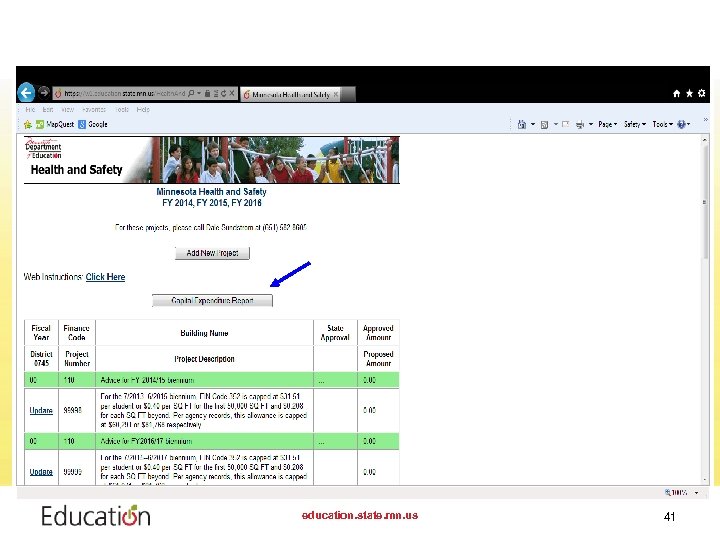Click the Minnesota Health and Safety heading
The image size is (720, 540).
[211, 192]
